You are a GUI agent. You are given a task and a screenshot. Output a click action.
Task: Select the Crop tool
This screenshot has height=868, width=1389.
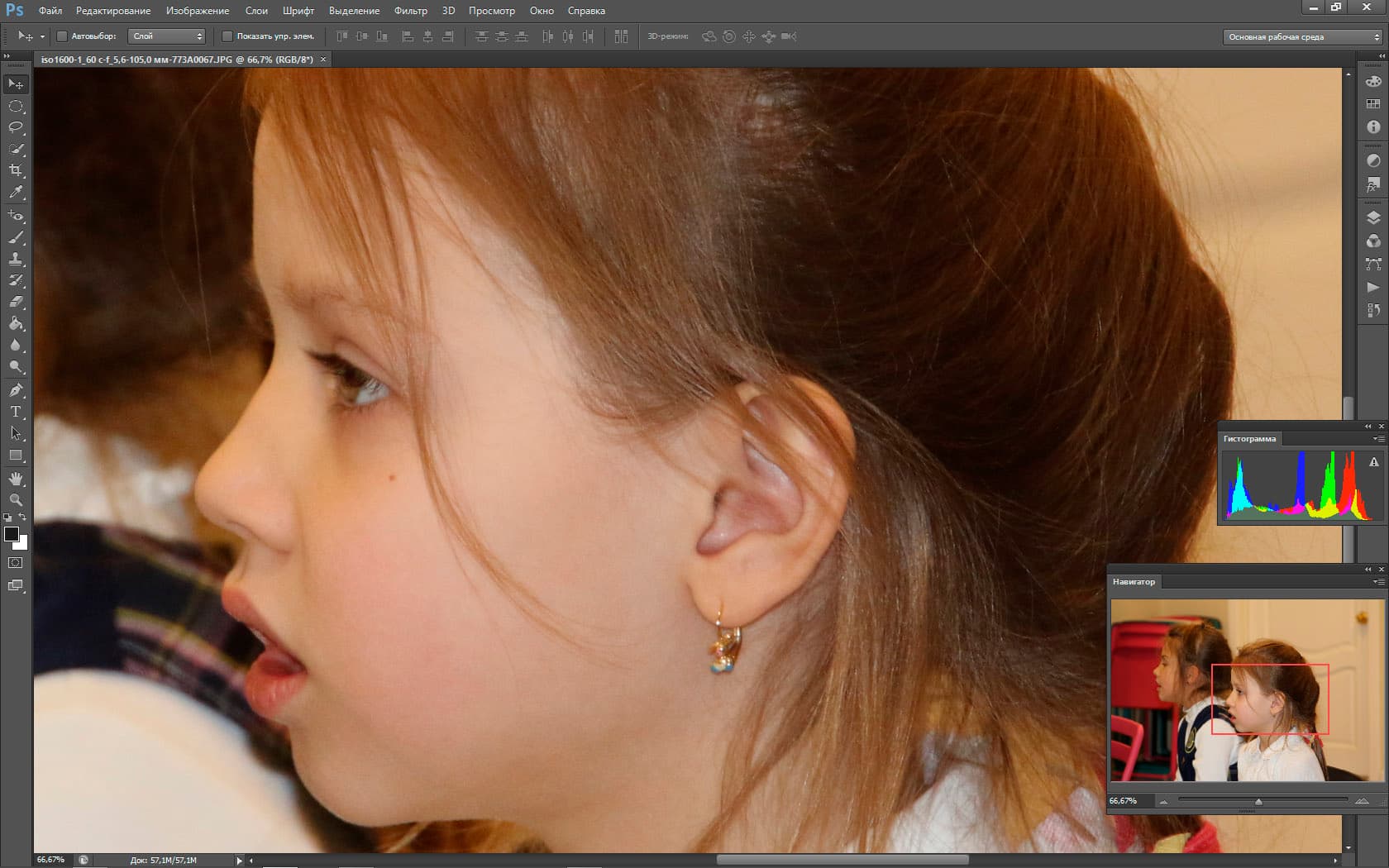16,170
